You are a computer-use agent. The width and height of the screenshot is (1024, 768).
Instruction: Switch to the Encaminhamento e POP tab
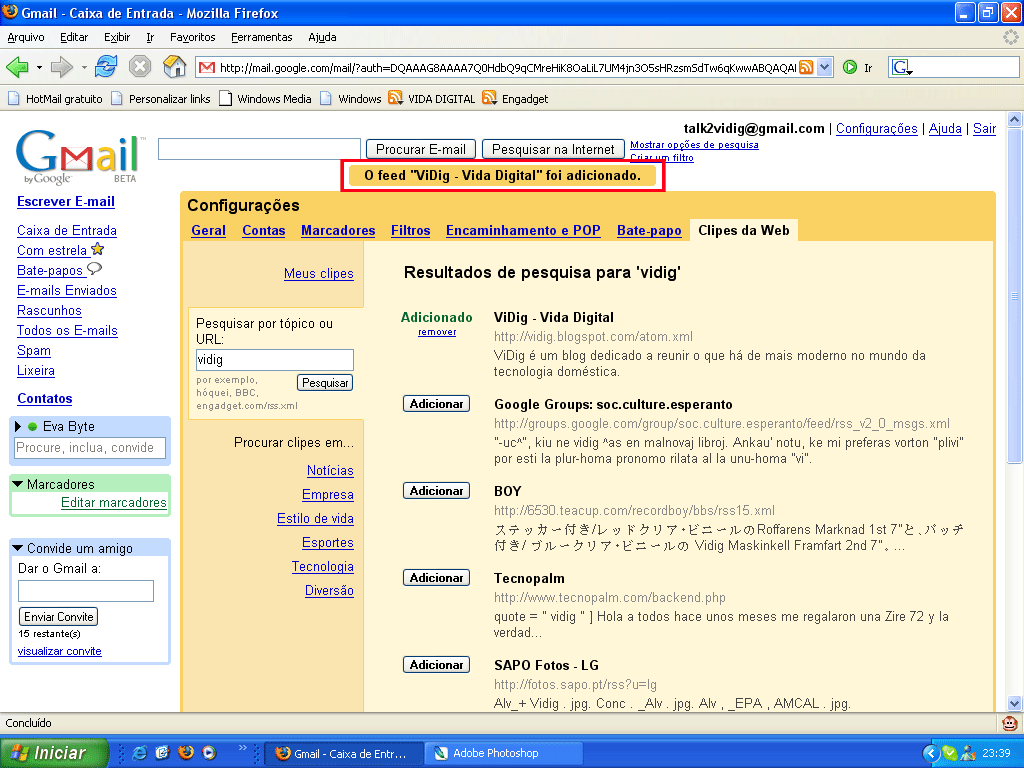click(x=523, y=231)
